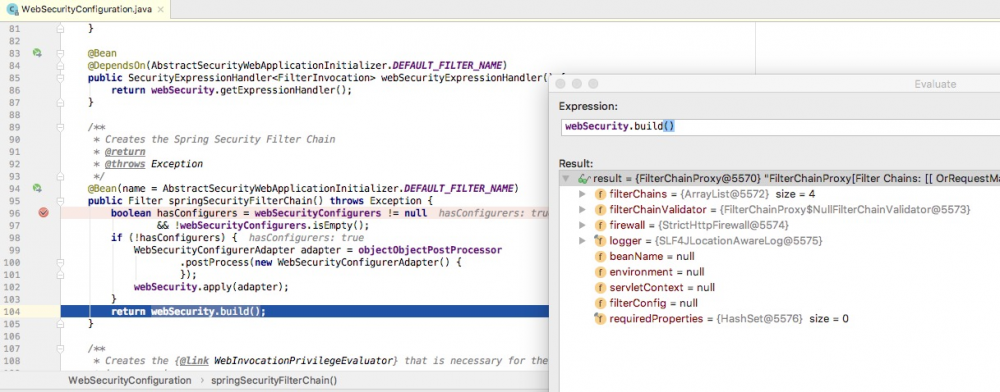Click the field icon beside environment
1000x392 pixels.
click(x=600, y=272)
